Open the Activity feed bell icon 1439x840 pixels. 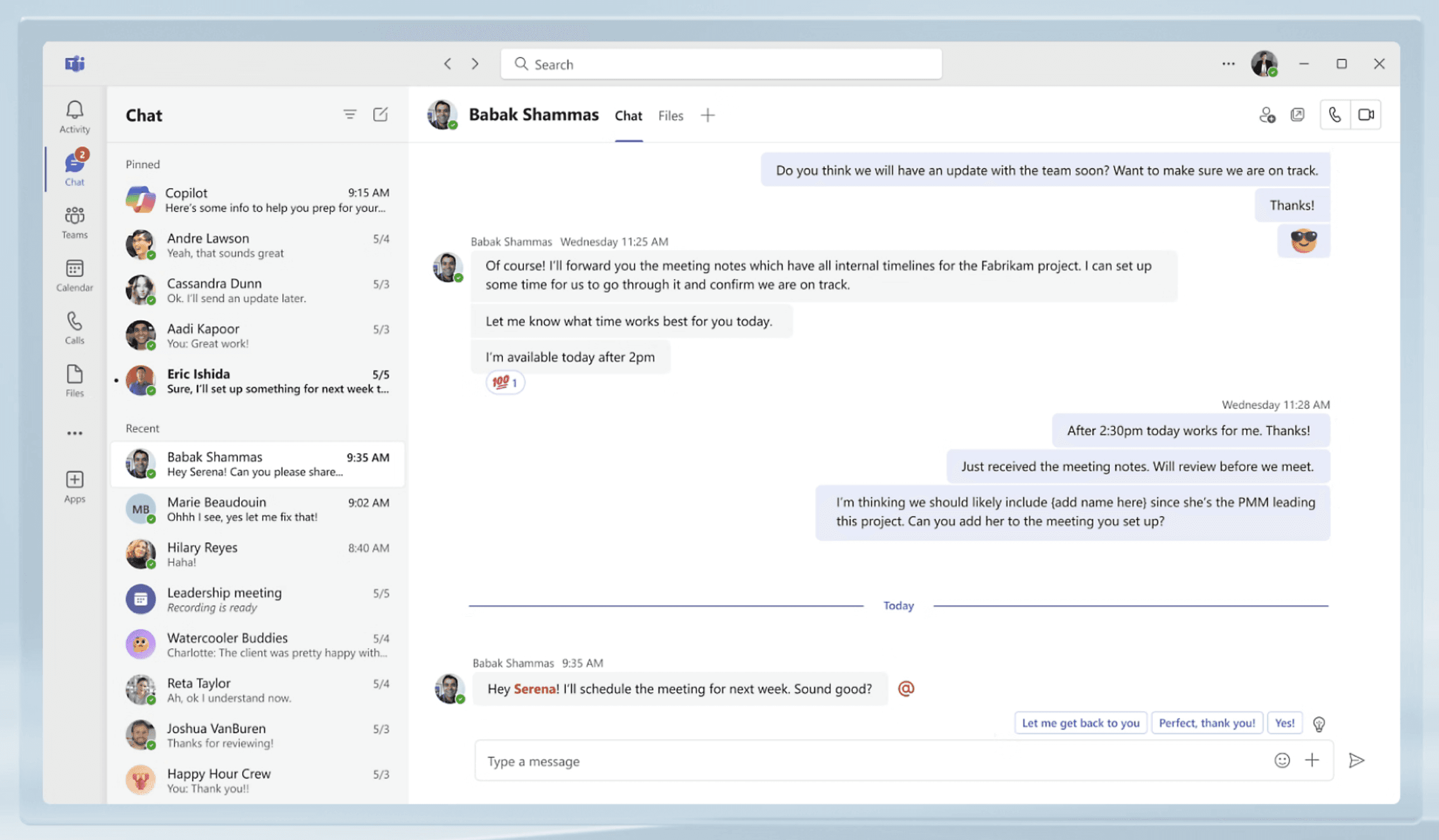pos(74,117)
